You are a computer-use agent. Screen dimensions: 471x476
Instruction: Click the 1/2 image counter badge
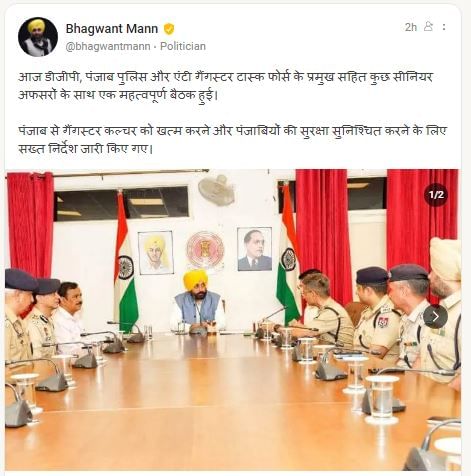click(x=436, y=195)
